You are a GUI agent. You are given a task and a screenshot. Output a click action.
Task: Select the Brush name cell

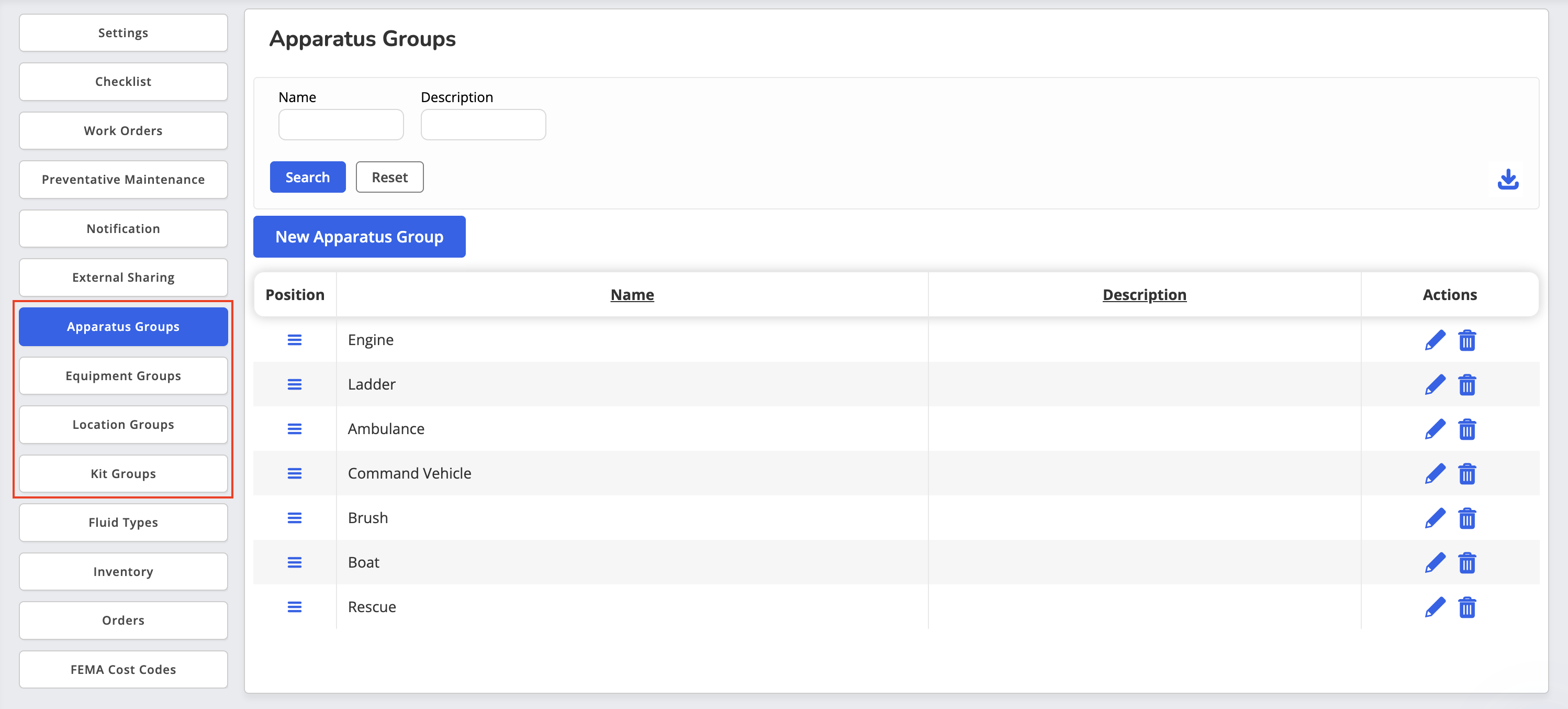632,518
